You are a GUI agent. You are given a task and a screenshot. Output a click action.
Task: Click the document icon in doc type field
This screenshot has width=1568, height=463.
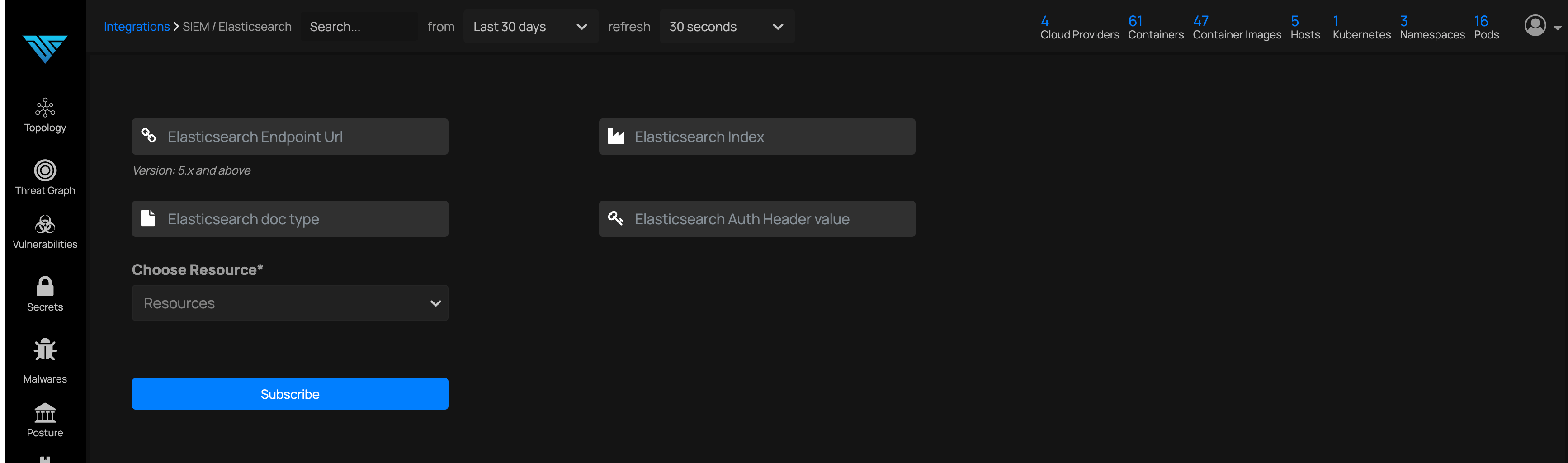(x=148, y=218)
